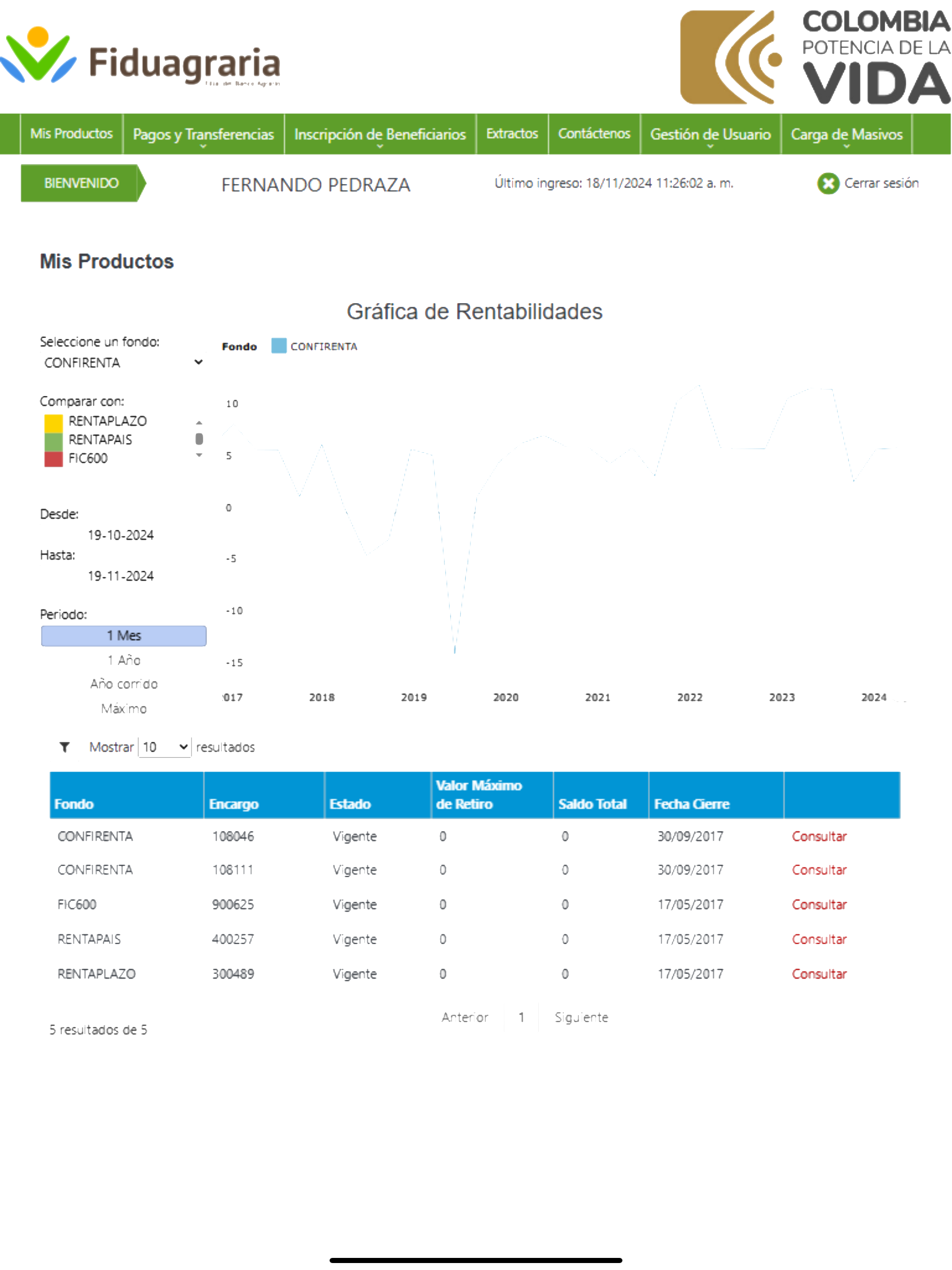Select the FIC600 red swatch
The width and height of the screenshot is (952, 1270).
[53, 459]
